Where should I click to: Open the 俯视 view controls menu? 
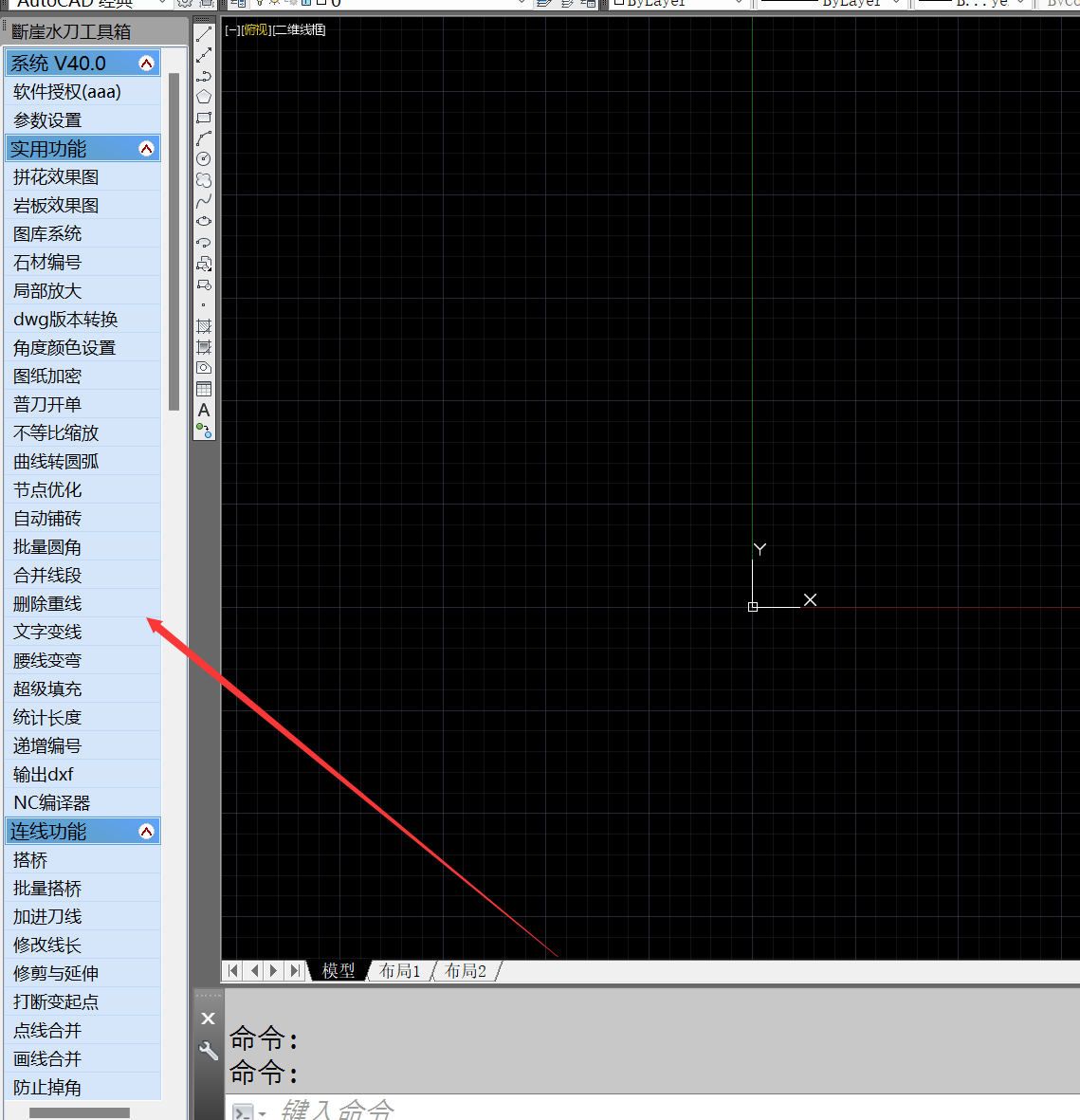point(256,30)
